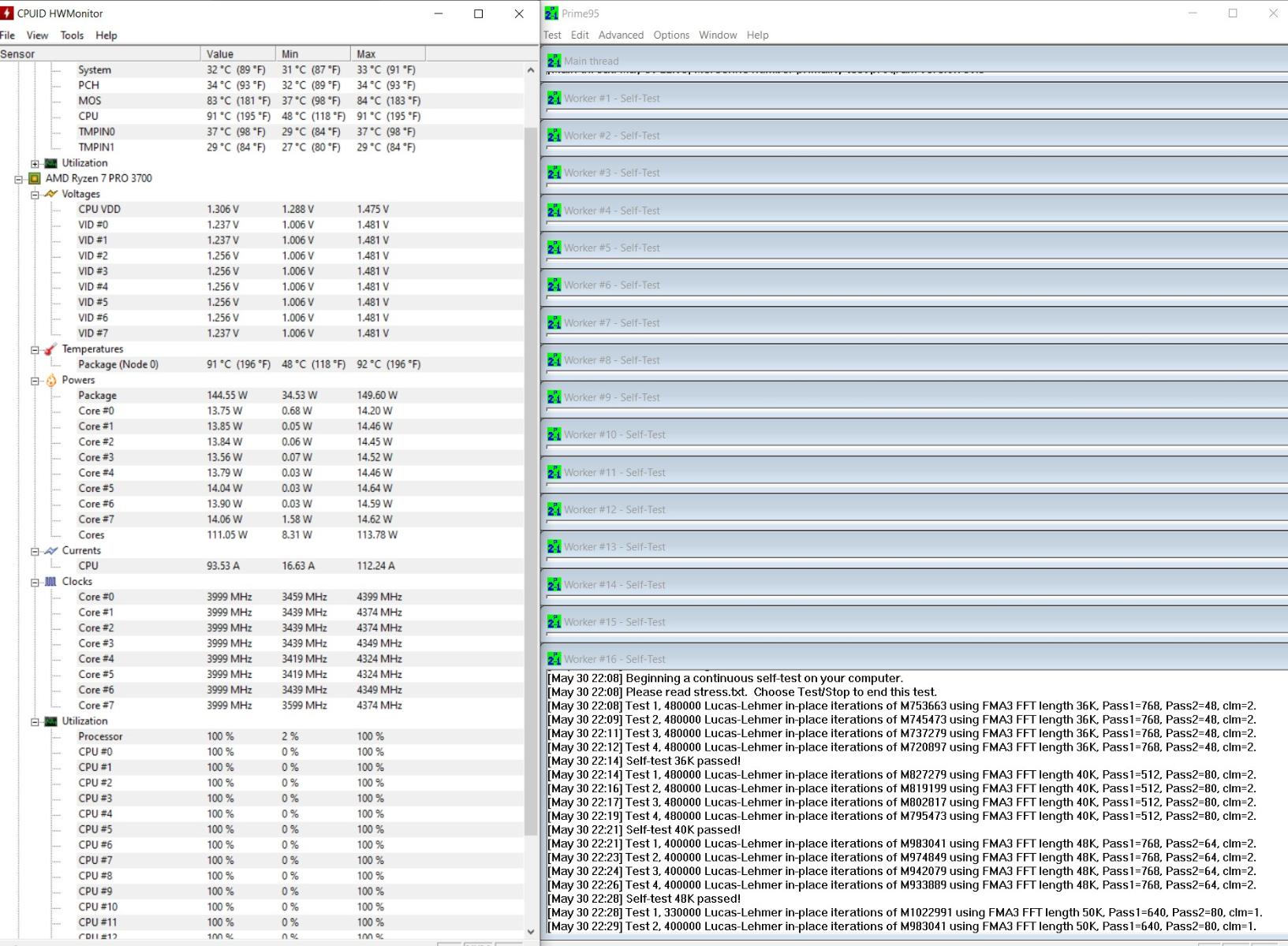Viewport: 1288px width, 946px height.
Task: Click the 144.55 W package power value
Action: pyautogui.click(x=227, y=396)
